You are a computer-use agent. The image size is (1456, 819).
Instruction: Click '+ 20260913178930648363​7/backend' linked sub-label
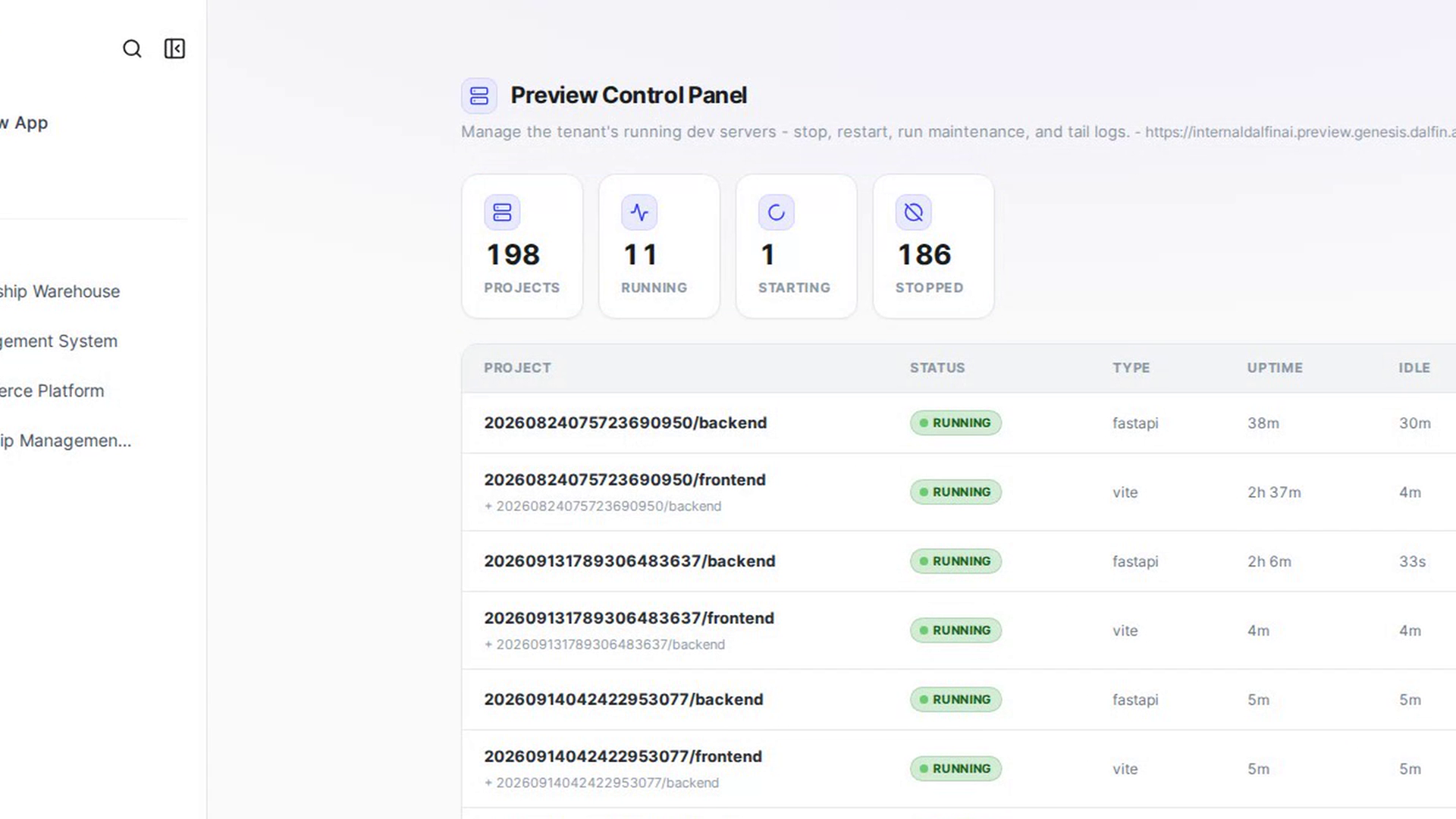(x=604, y=645)
